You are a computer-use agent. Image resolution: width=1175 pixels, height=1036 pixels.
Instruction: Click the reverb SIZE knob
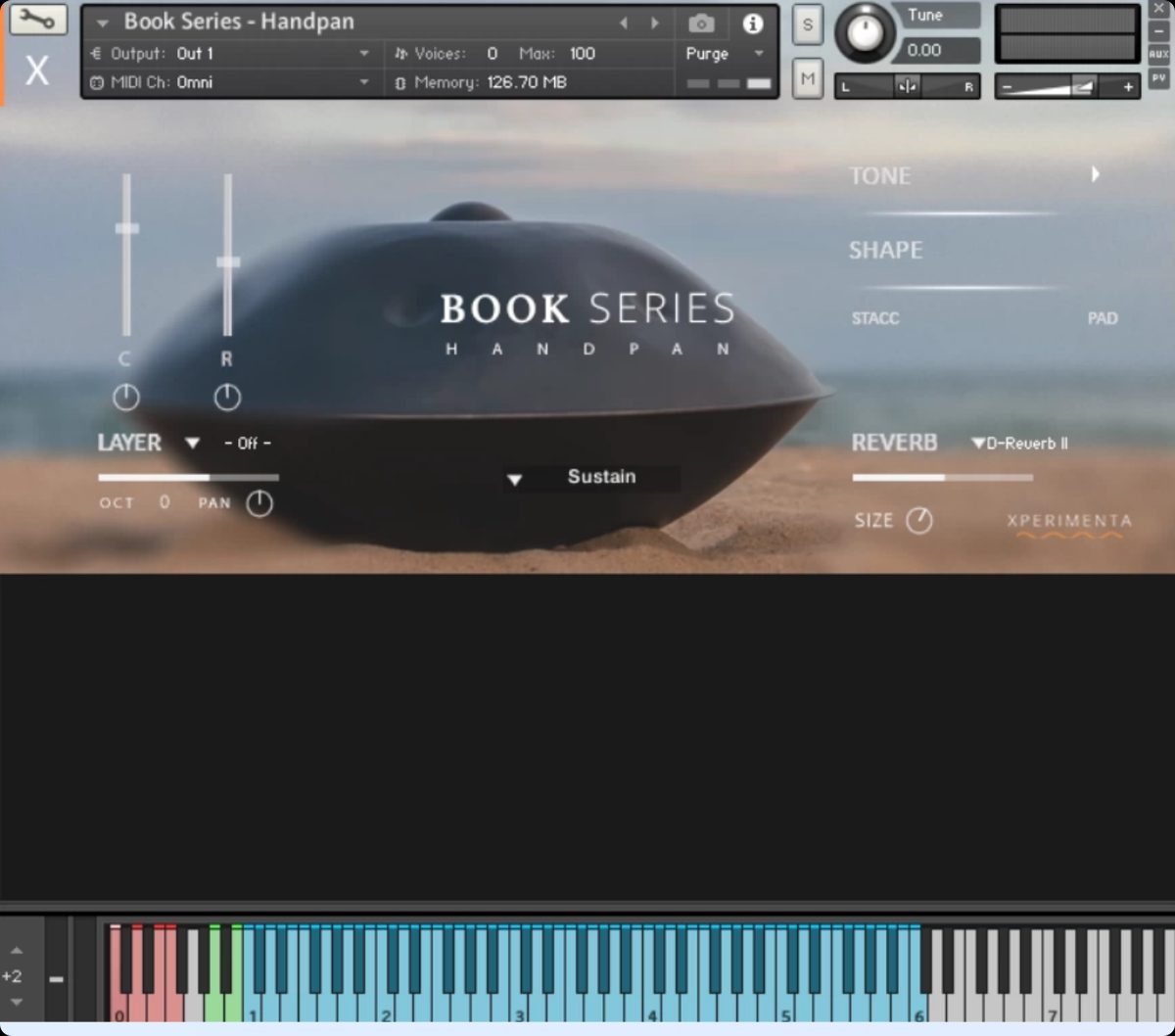coord(918,521)
